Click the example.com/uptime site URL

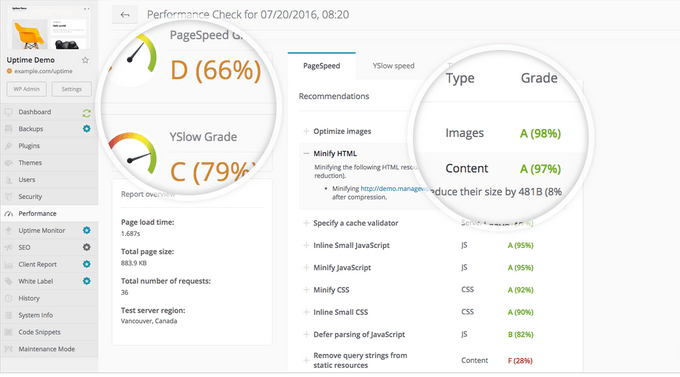point(43,71)
